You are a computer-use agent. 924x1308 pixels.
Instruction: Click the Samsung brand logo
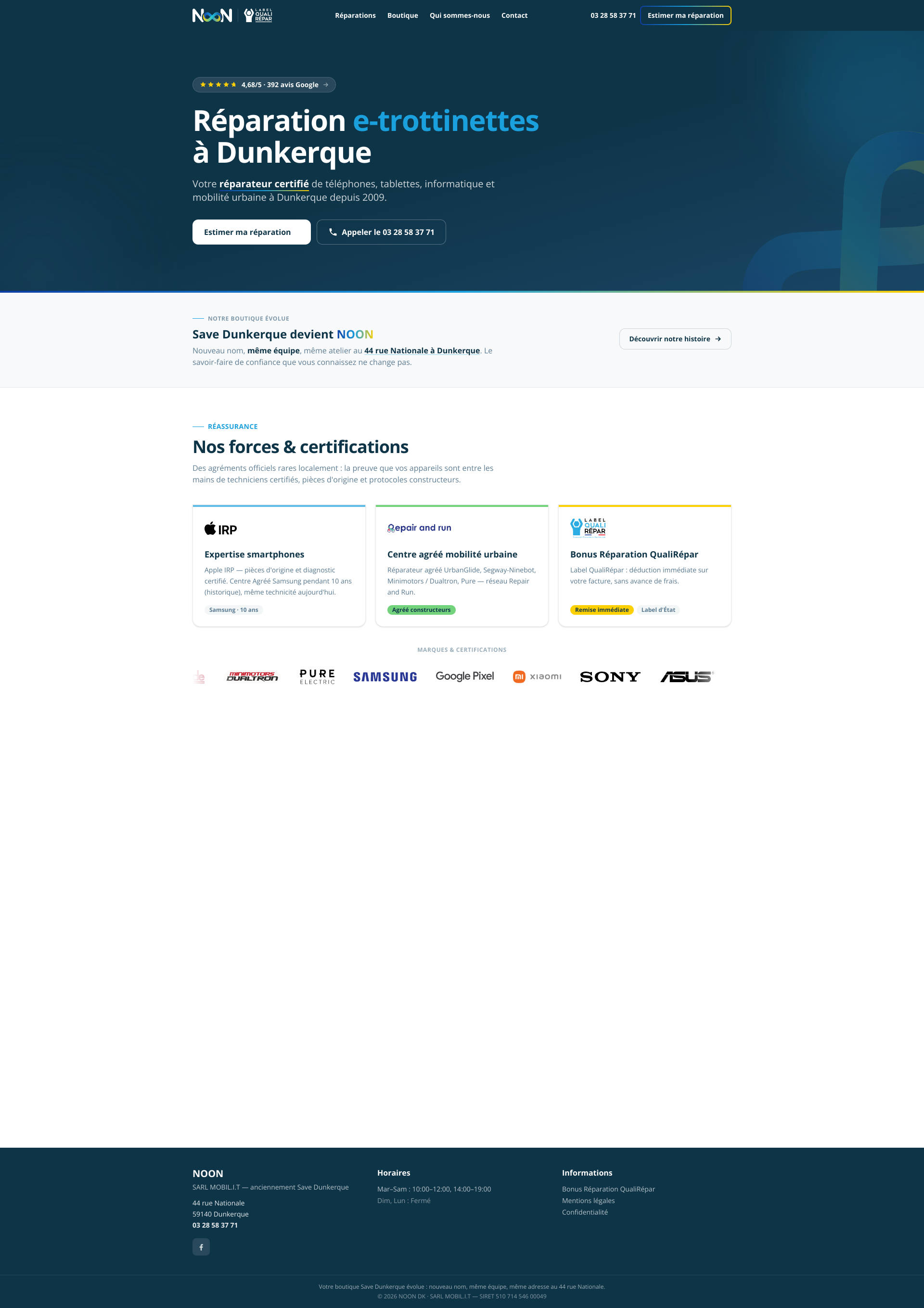(x=385, y=677)
